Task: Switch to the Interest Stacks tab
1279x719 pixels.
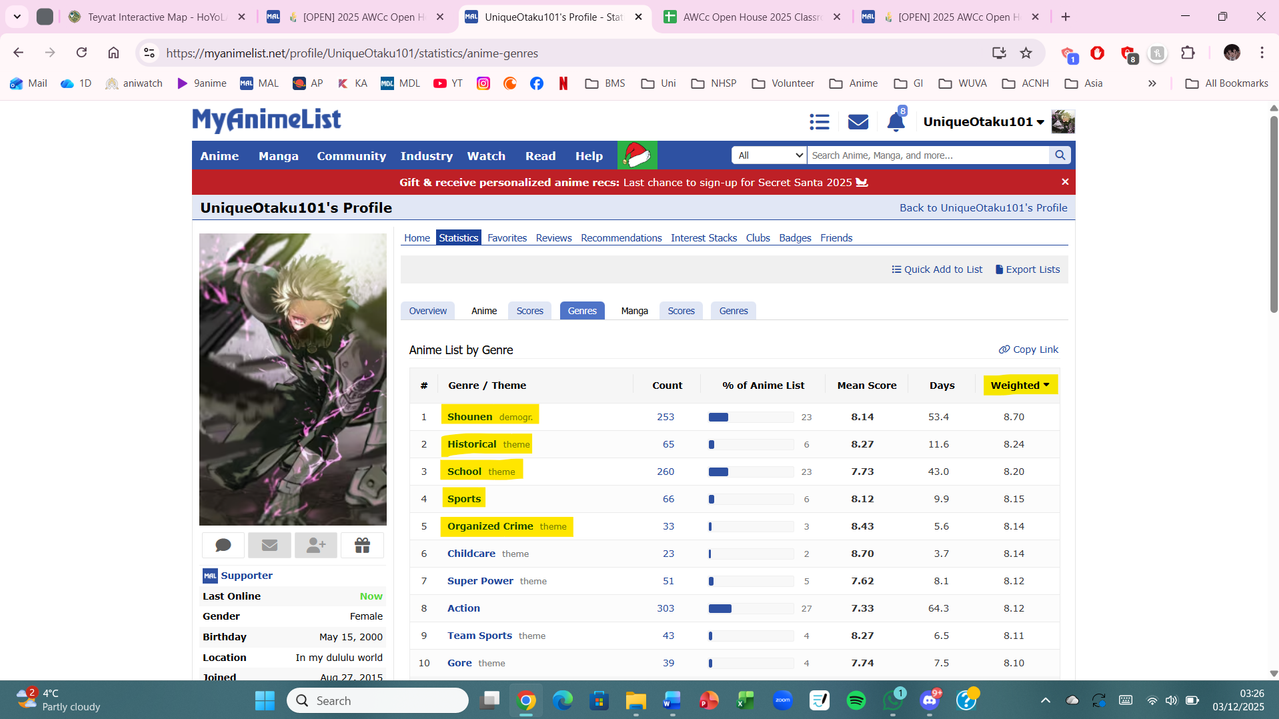Action: coord(704,238)
